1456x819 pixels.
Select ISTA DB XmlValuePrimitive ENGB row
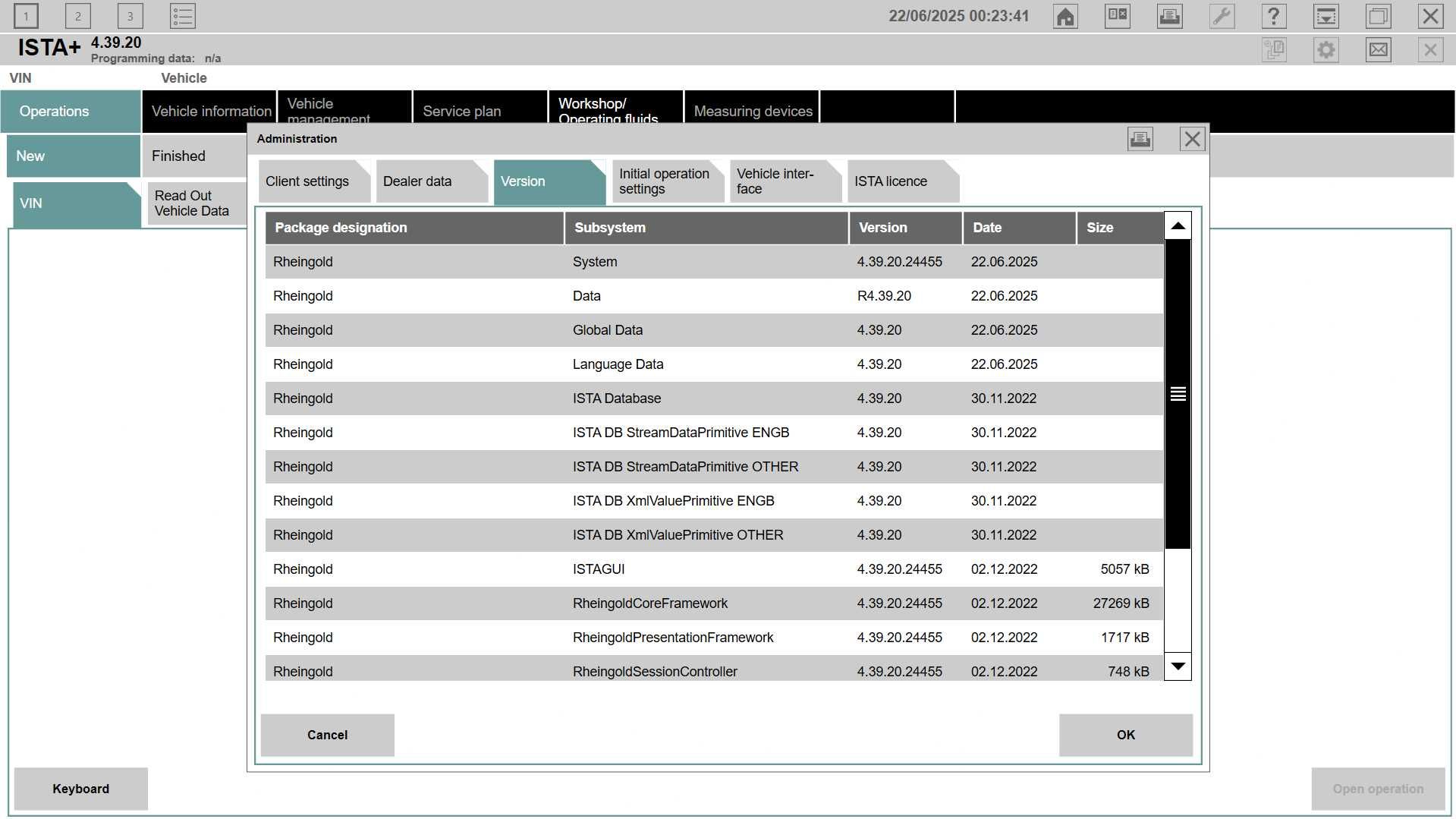[x=714, y=501]
